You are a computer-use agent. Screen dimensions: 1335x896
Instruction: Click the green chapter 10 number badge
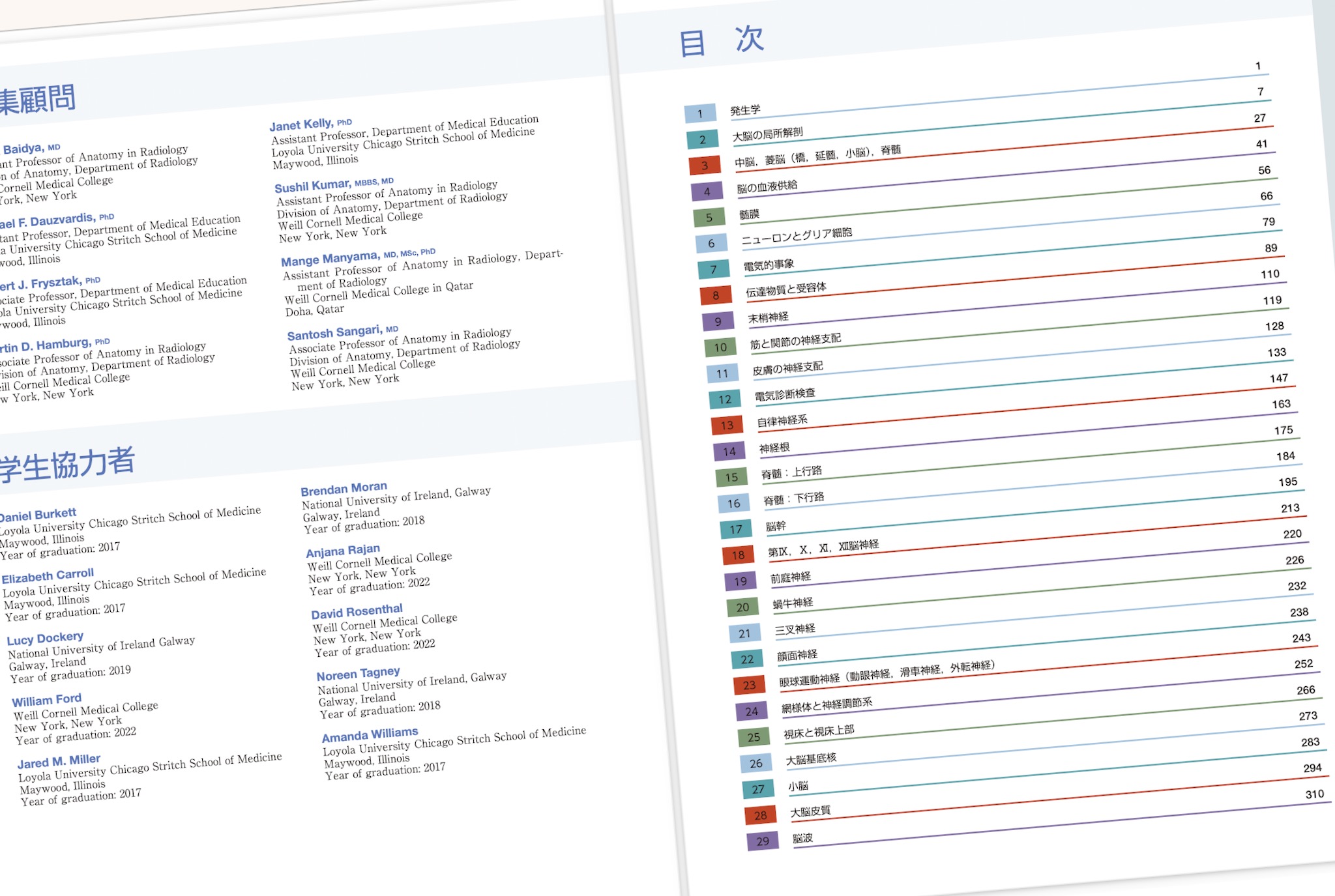click(x=720, y=347)
